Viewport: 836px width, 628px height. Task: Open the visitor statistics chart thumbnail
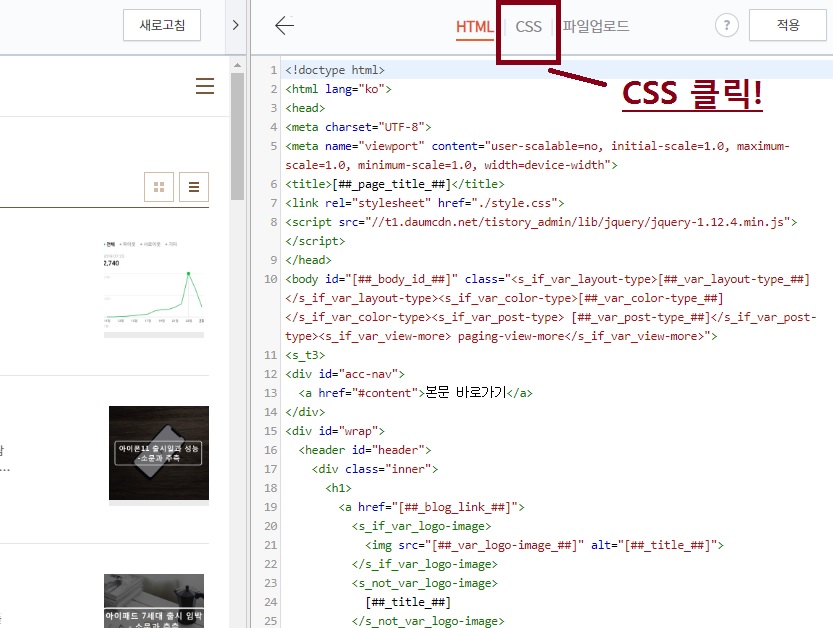pos(154,288)
